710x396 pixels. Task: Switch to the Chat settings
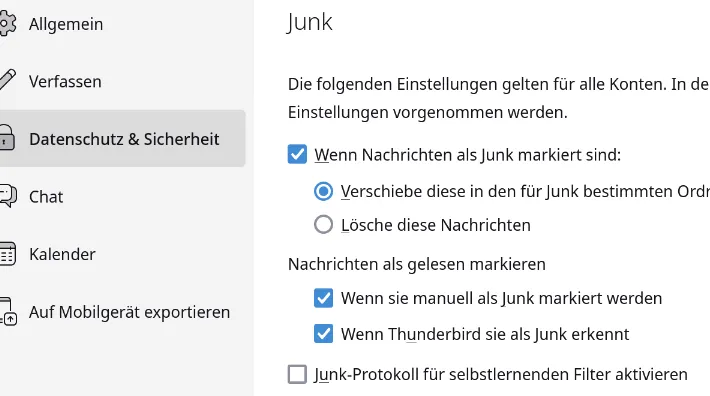tap(122, 196)
